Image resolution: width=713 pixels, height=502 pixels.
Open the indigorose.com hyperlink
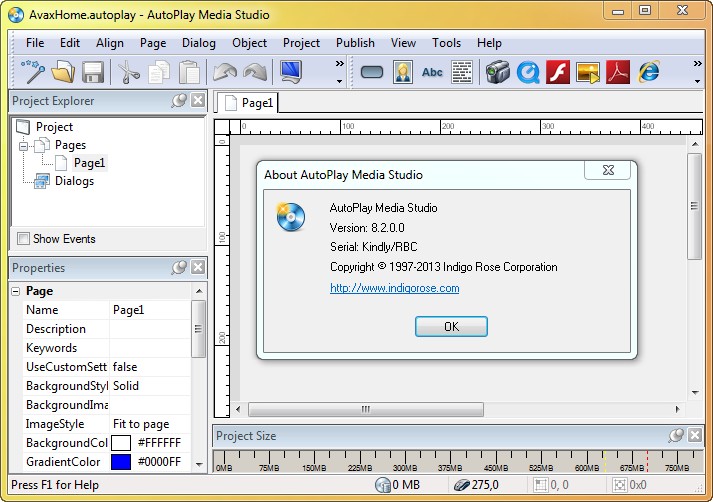(x=394, y=288)
